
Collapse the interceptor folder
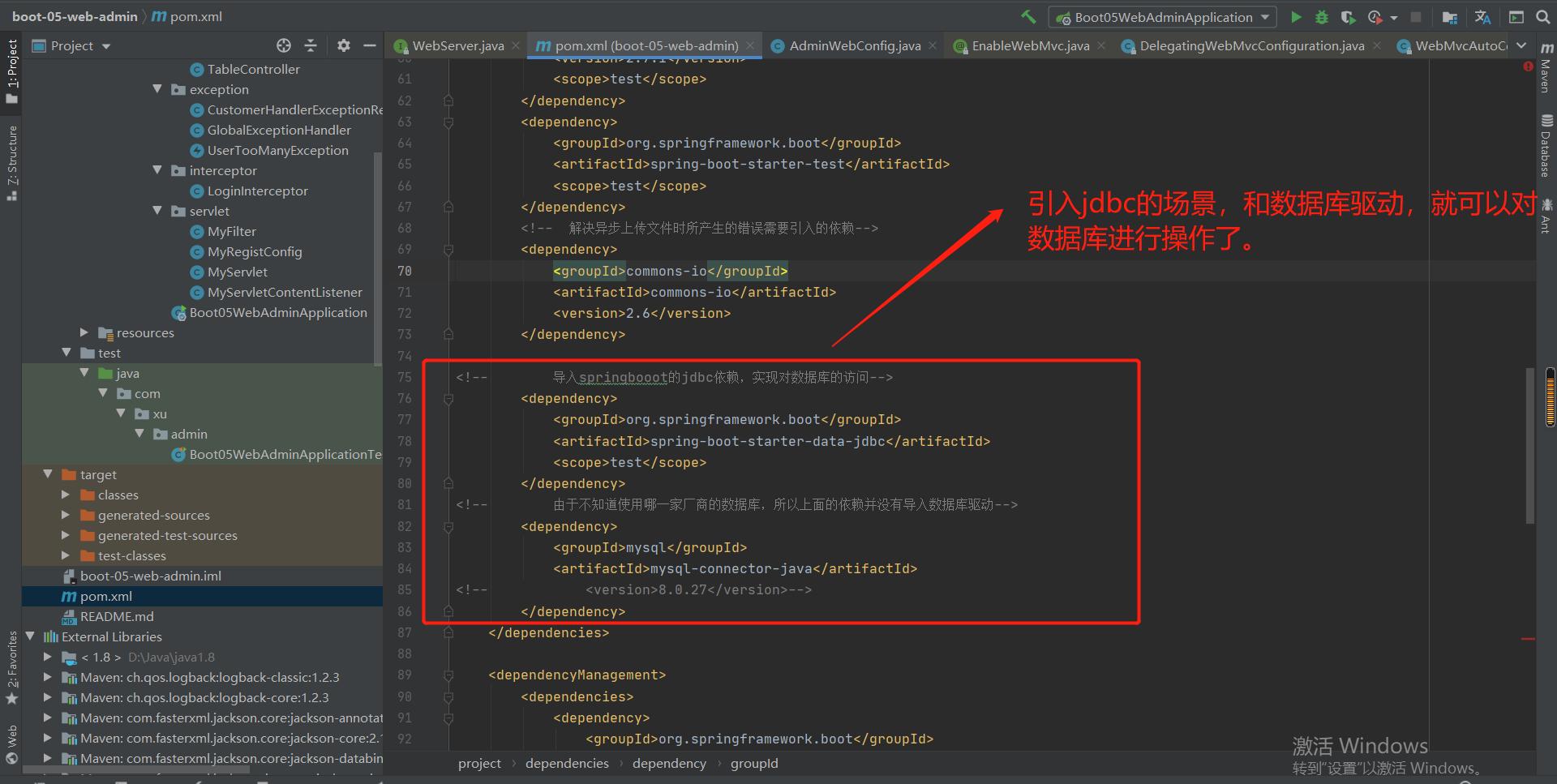pyautogui.click(x=157, y=170)
